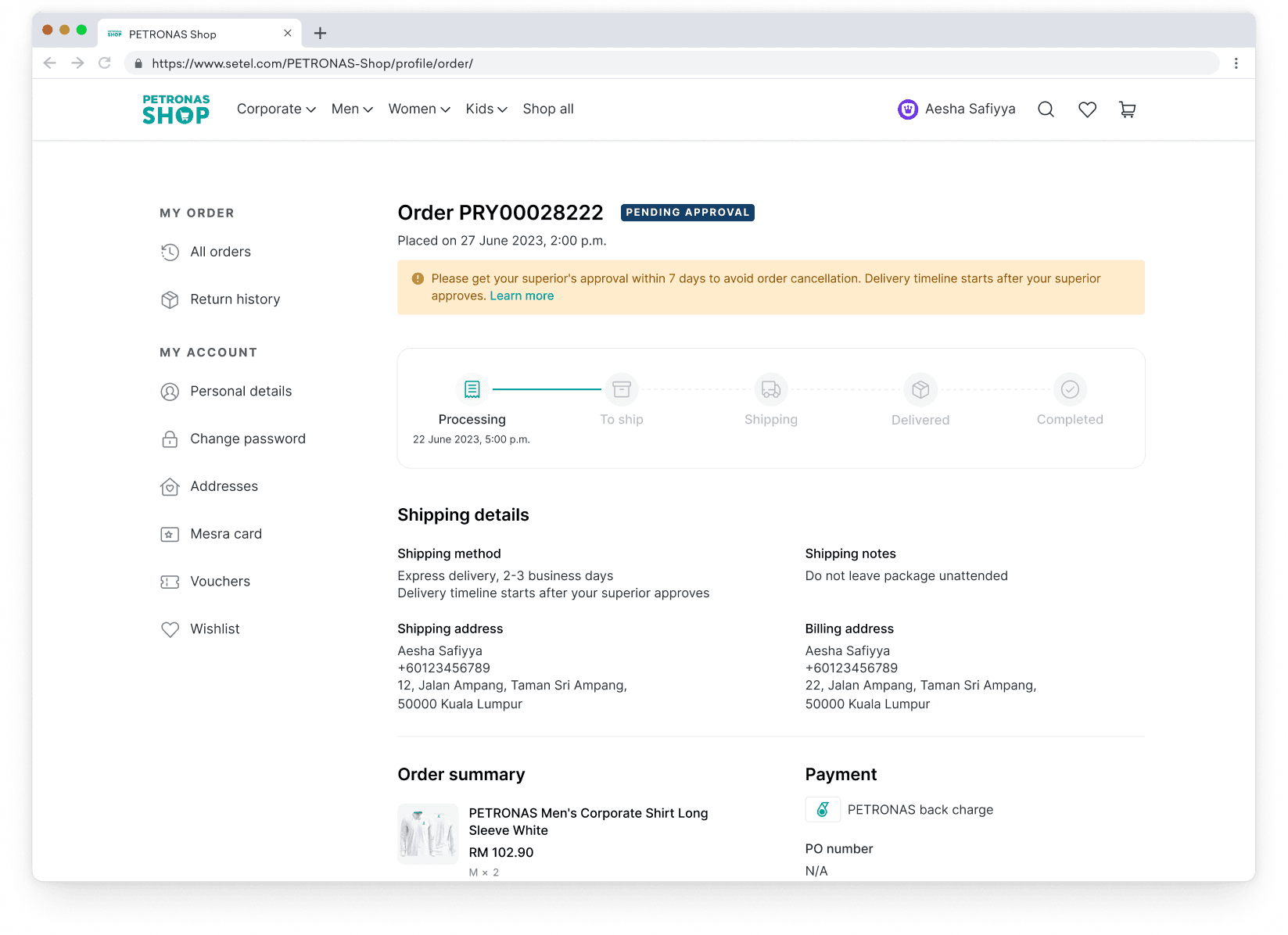Close the PETRONAS Shop tab
Screen dimensions: 1288x935
pyautogui.click(x=287, y=34)
